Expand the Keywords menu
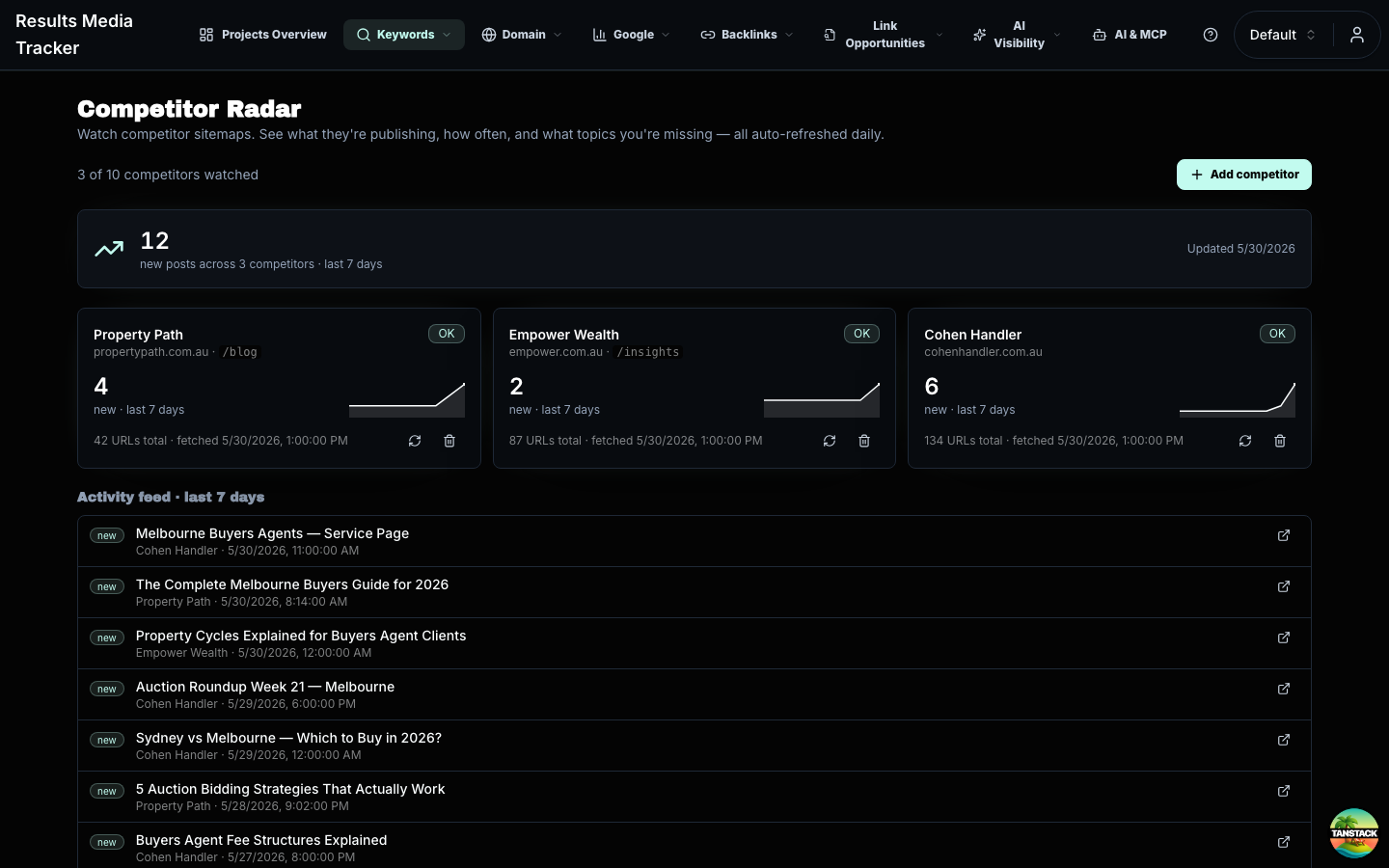This screenshot has height=868, width=1389. click(x=404, y=35)
